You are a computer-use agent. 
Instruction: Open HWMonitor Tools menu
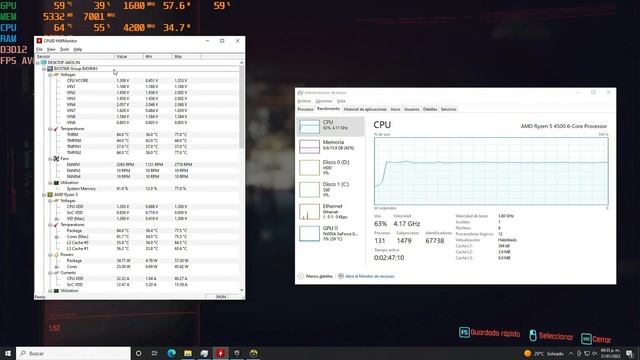pyautogui.click(x=64, y=49)
